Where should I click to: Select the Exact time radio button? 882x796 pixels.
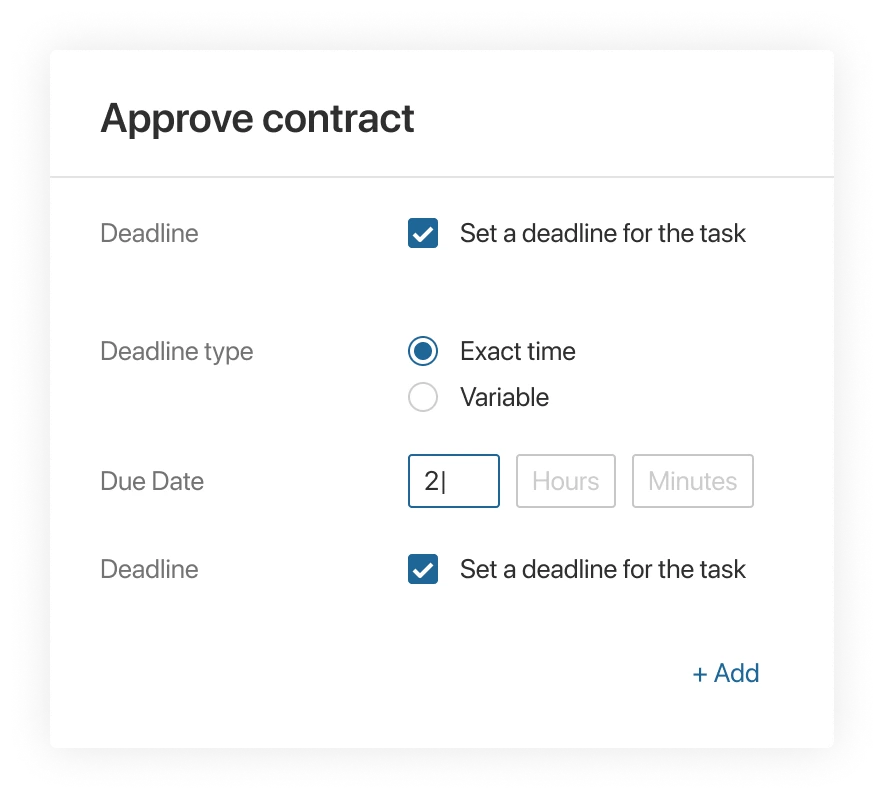(423, 351)
